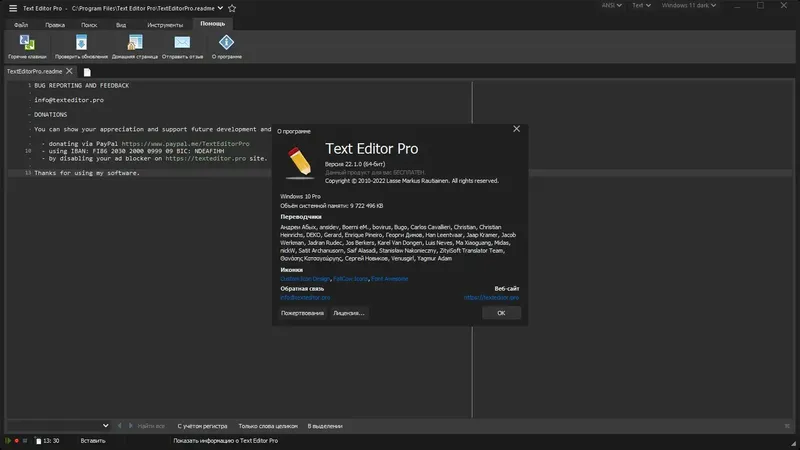Image resolution: width=800 pixels, height=450 pixels.
Task: Close the search bar with its X icon
Action: point(787,426)
